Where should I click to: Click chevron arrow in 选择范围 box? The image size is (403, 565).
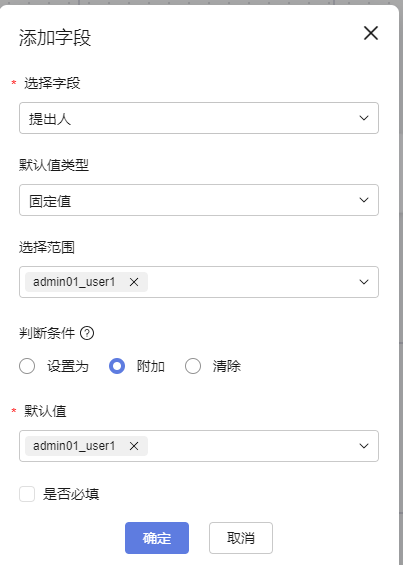click(364, 282)
